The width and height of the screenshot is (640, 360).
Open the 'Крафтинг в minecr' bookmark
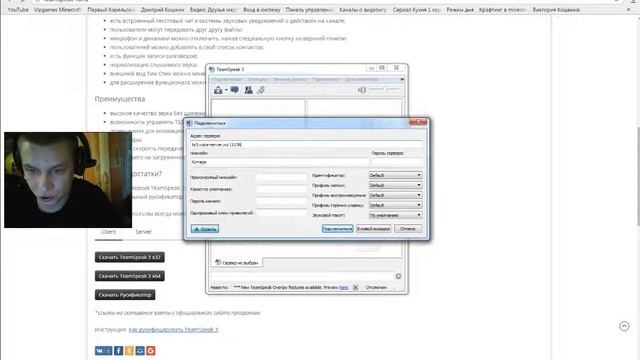pos(503,9)
